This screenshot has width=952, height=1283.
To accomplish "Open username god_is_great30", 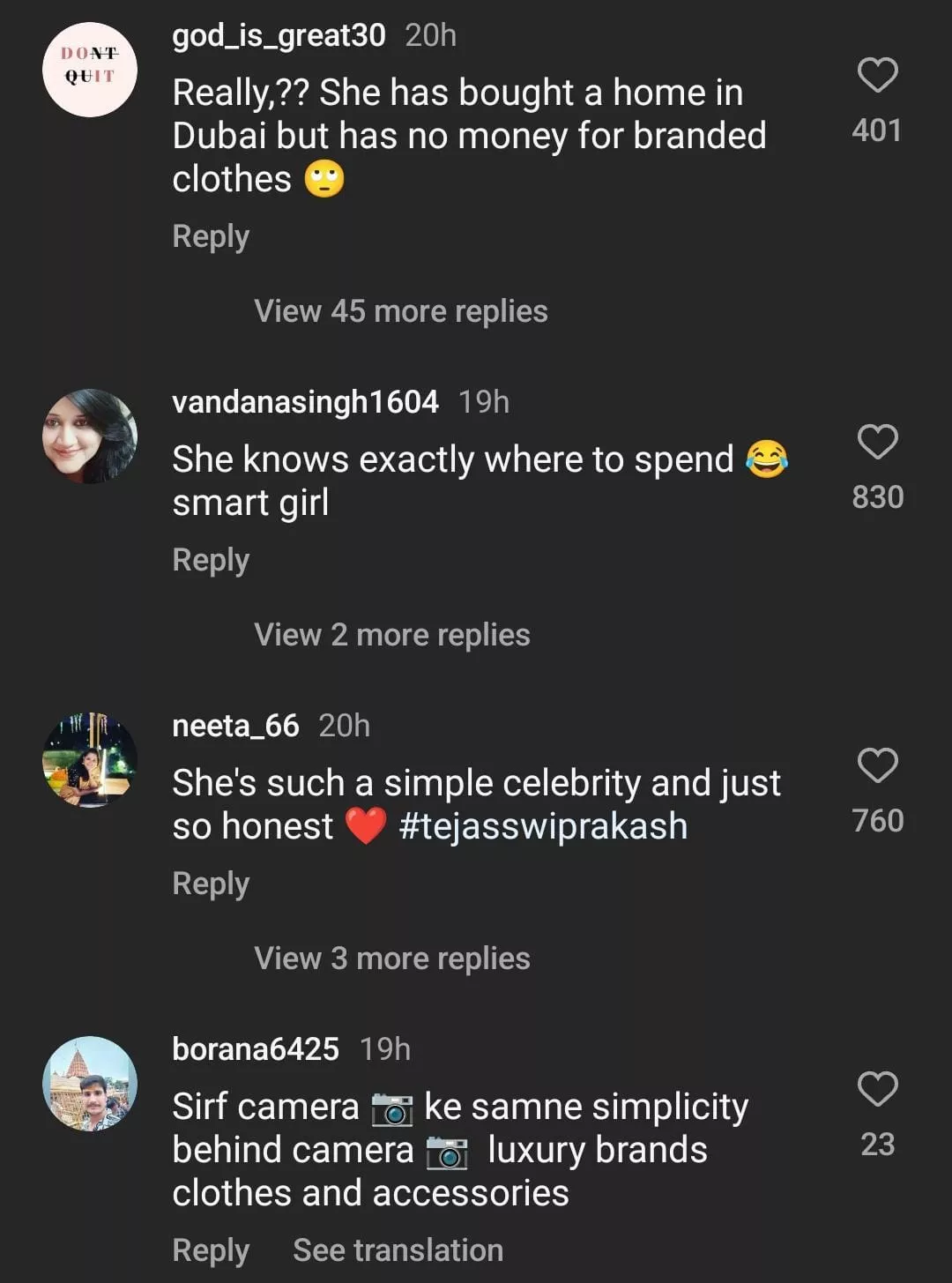I will pyautogui.click(x=279, y=35).
